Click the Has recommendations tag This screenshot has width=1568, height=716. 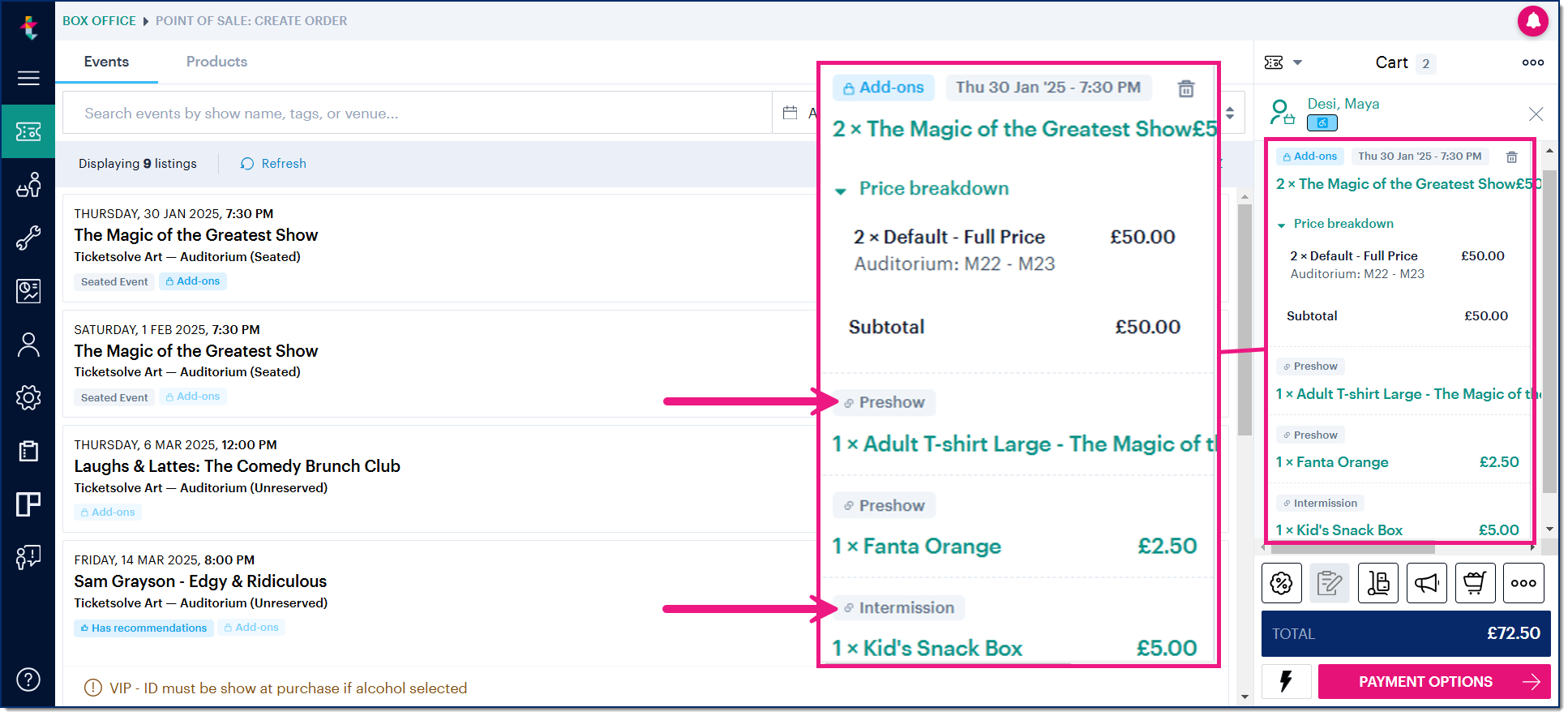(x=144, y=628)
